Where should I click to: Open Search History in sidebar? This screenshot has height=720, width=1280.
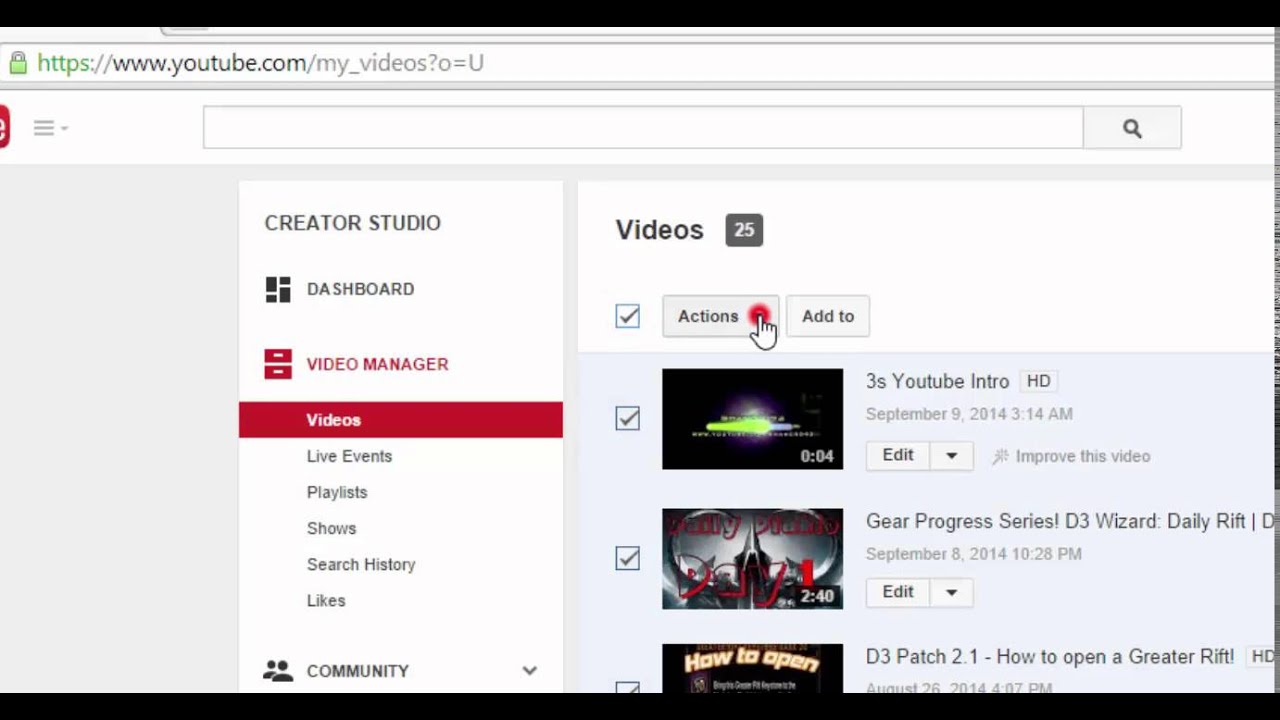point(361,564)
